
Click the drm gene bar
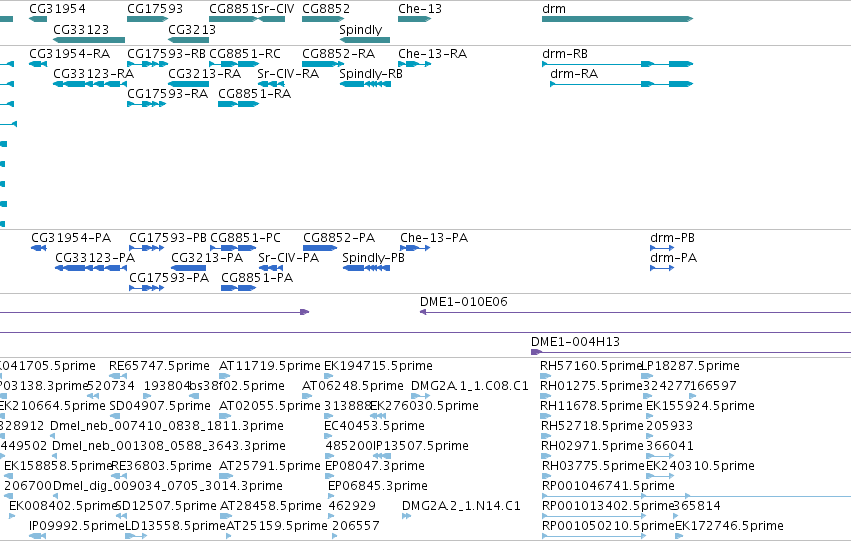pos(618,19)
